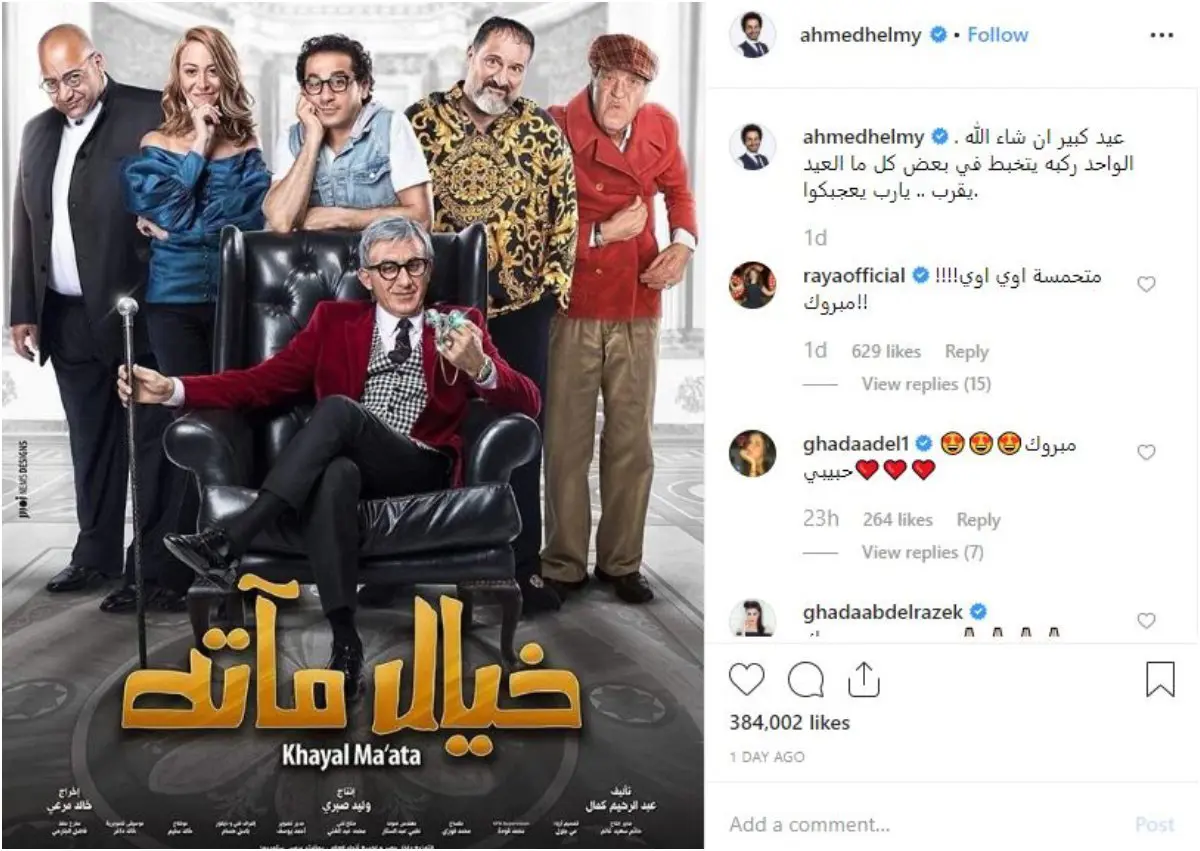Open rayaofficial's profile avatar

click(752, 285)
